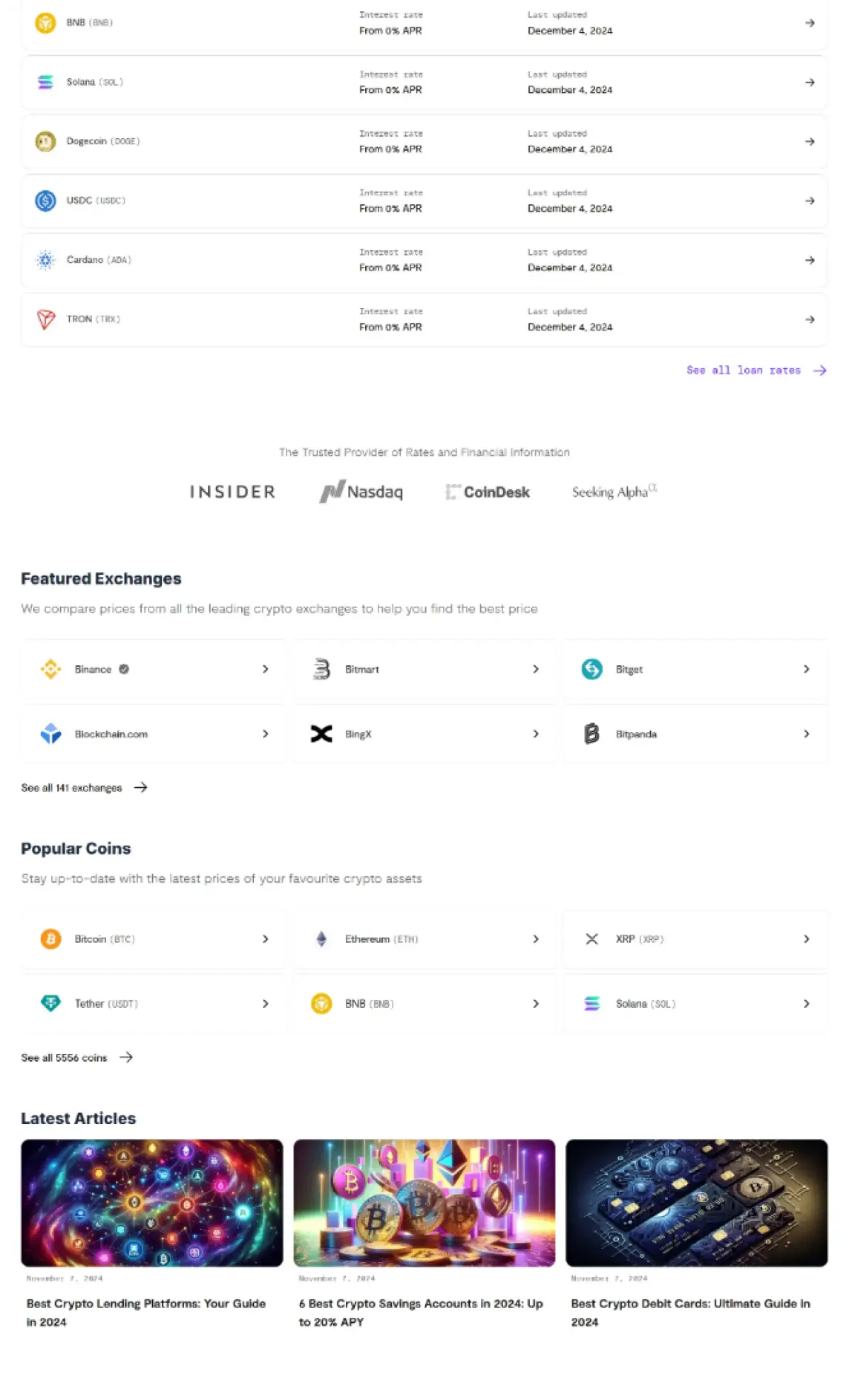Viewport: 849px width, 1400px height.
Task: Open Solana loan row arrow
Action: point(810,82)
